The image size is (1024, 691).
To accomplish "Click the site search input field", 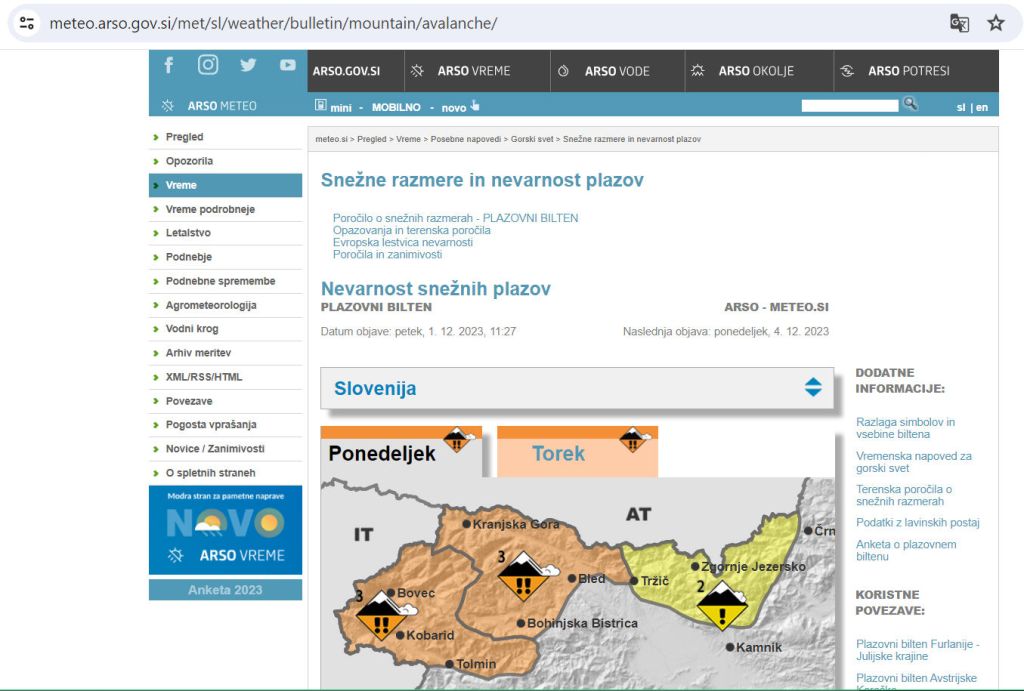I will tap(850, 105).
